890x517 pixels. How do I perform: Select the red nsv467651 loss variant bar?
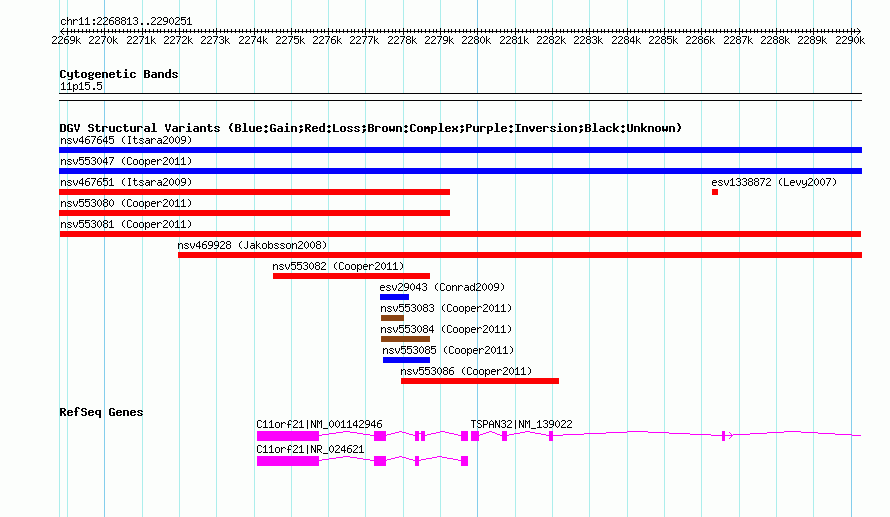coord(254,192)
